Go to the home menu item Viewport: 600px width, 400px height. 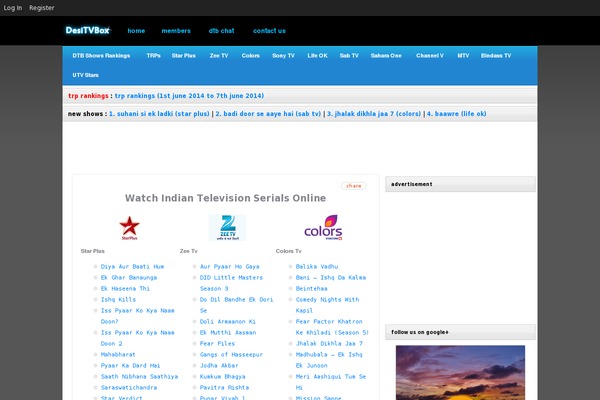[x=136, y=31]
